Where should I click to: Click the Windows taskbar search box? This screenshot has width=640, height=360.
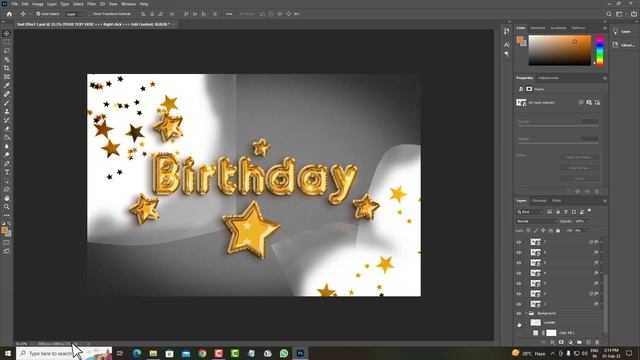pyautogui.click(x=64, y=353)
